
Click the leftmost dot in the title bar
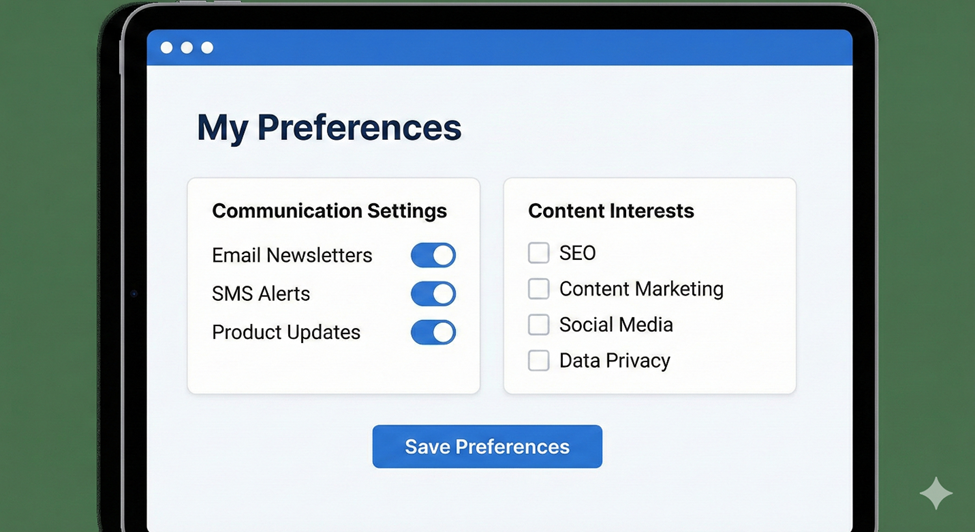click(166, 48)
